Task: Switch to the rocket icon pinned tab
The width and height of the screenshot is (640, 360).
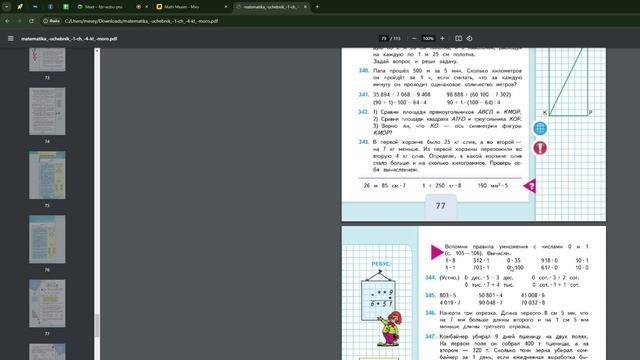Action: (20, 7)
